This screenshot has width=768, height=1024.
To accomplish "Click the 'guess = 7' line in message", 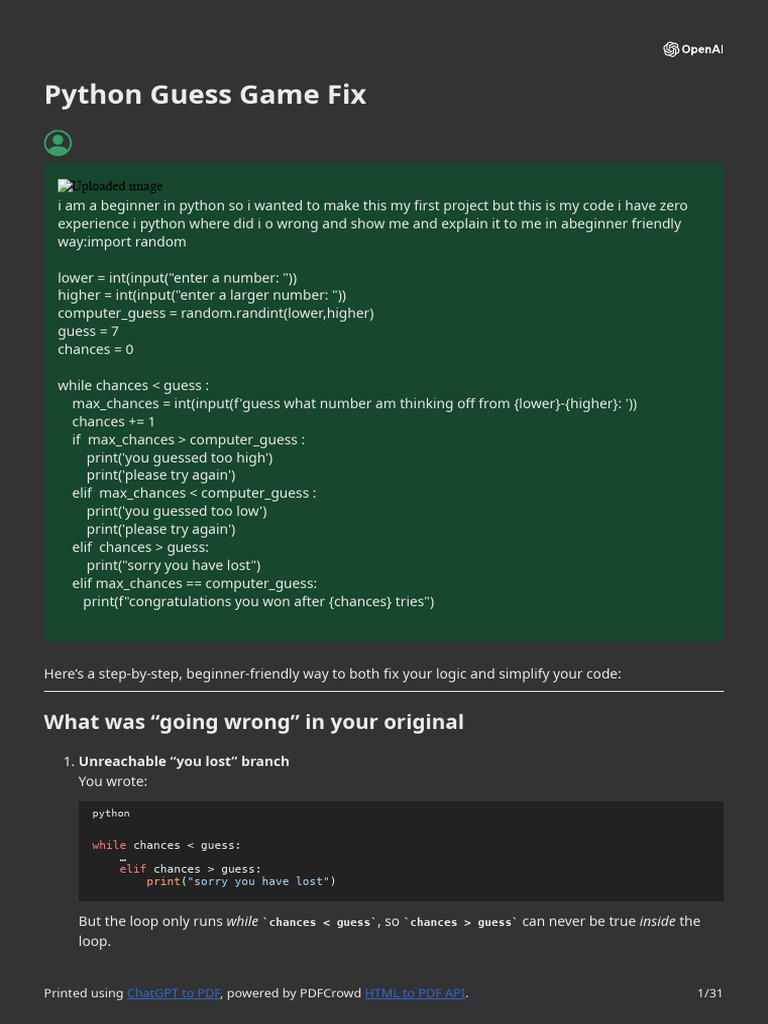I will click(x=88, y=332).
